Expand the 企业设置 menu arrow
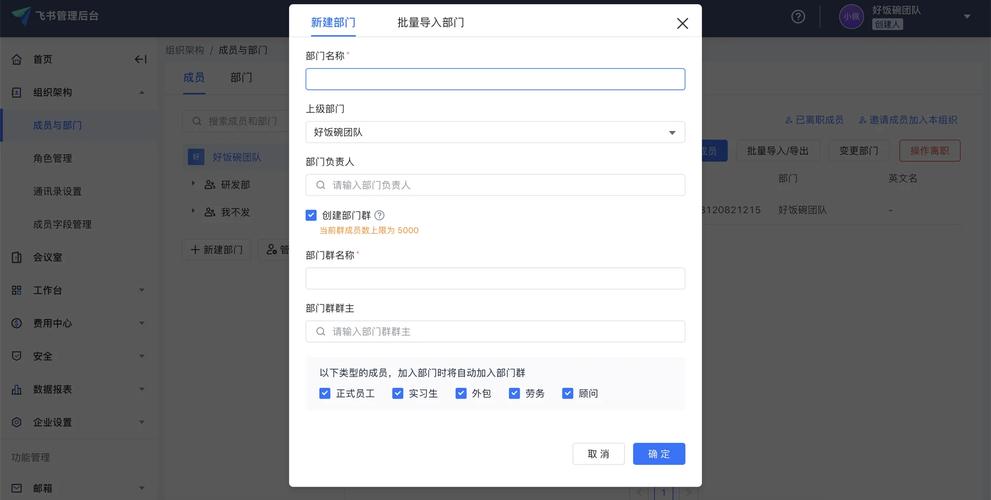Viewport: 991px width, 500px height. [x=142, y=422]
